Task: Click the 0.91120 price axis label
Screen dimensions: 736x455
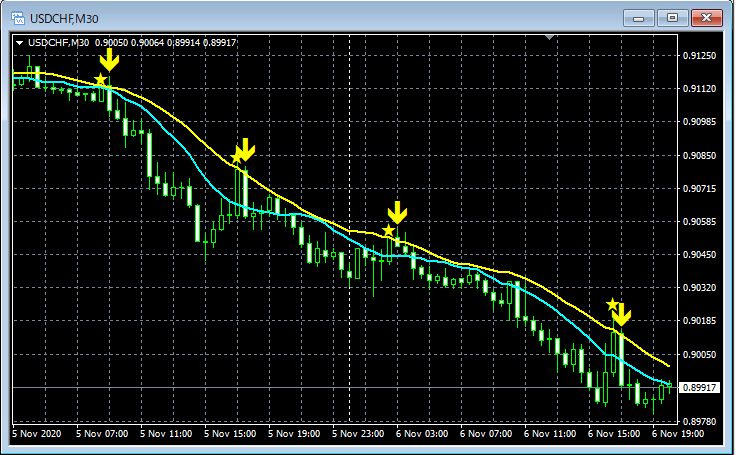Action: (x=699, y=89)
